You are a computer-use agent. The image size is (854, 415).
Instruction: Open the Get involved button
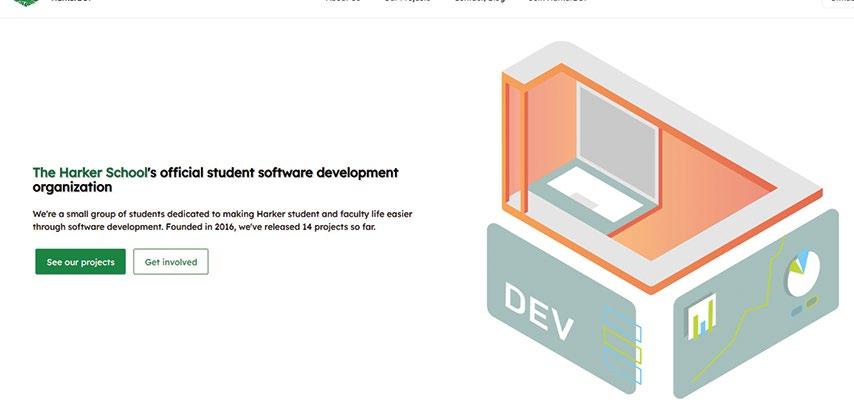(170, 262)
